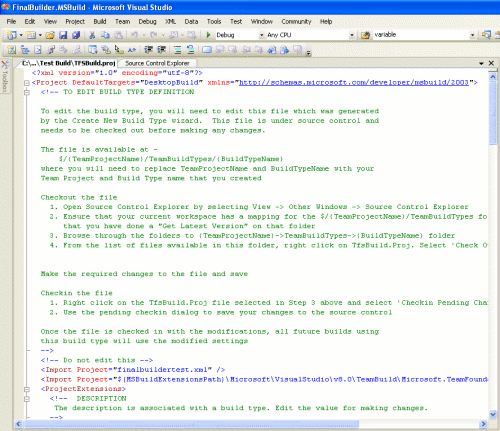This screenshot has height=431, width=500.
Task: Collapse the DESCRIPTION comment outline node
Action: 27,399
